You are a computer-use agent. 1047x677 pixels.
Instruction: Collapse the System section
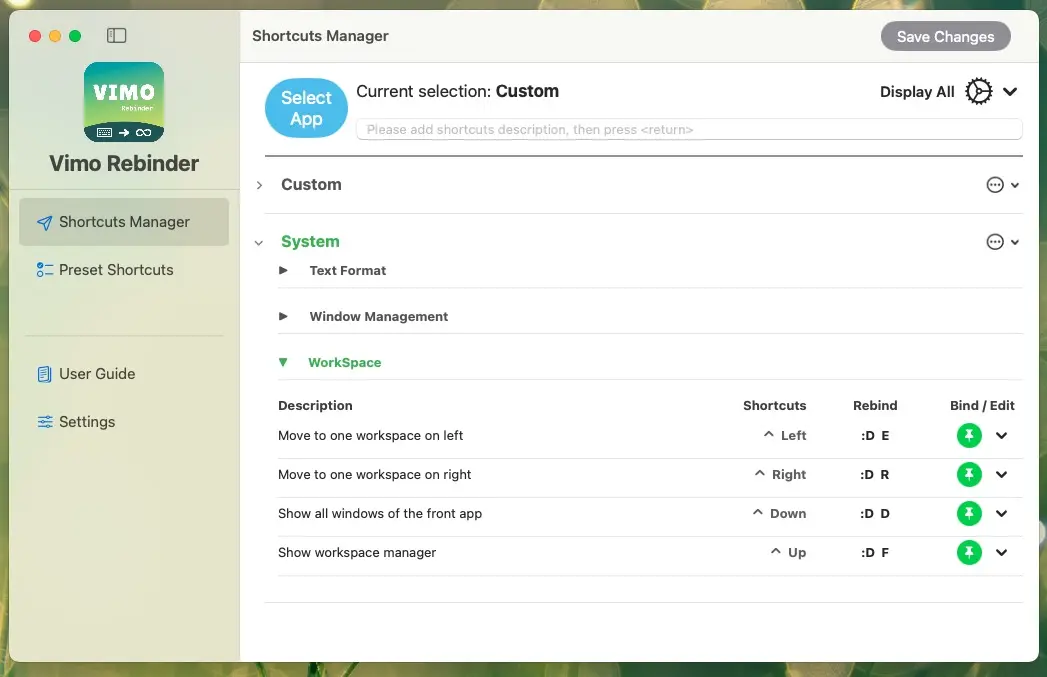(259, 242)
